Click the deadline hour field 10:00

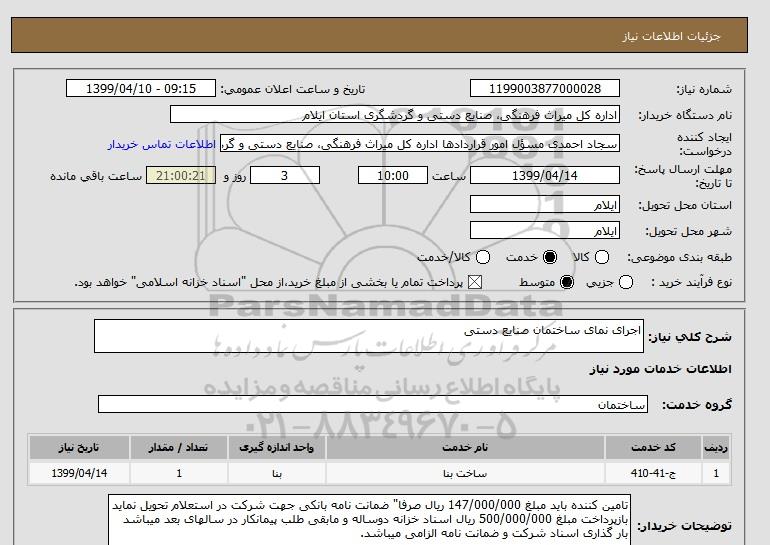point(393,175)
